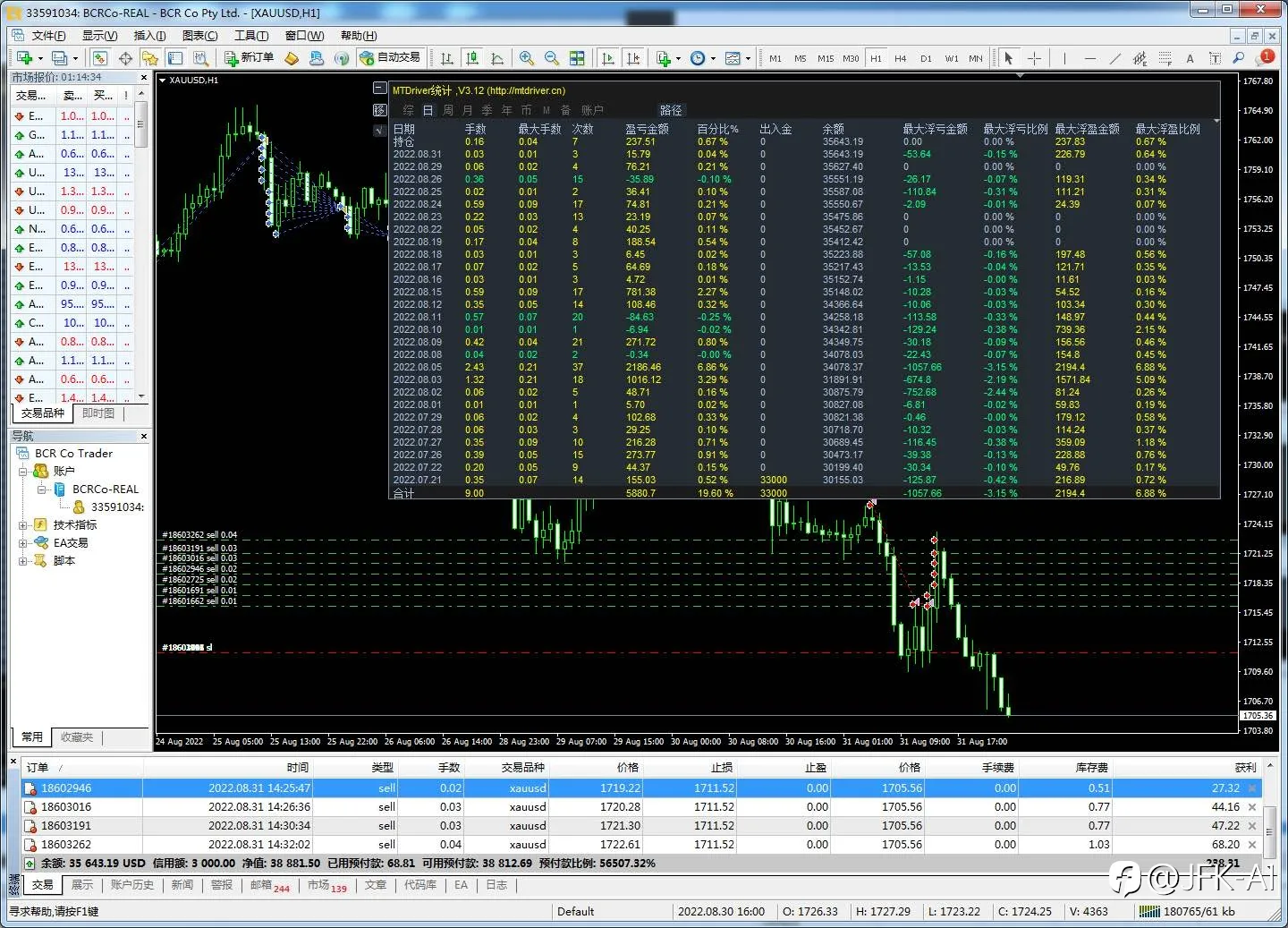Toggle the Data Window crosshair-circle icon
1288x928 pixels.
coord(125,58)
